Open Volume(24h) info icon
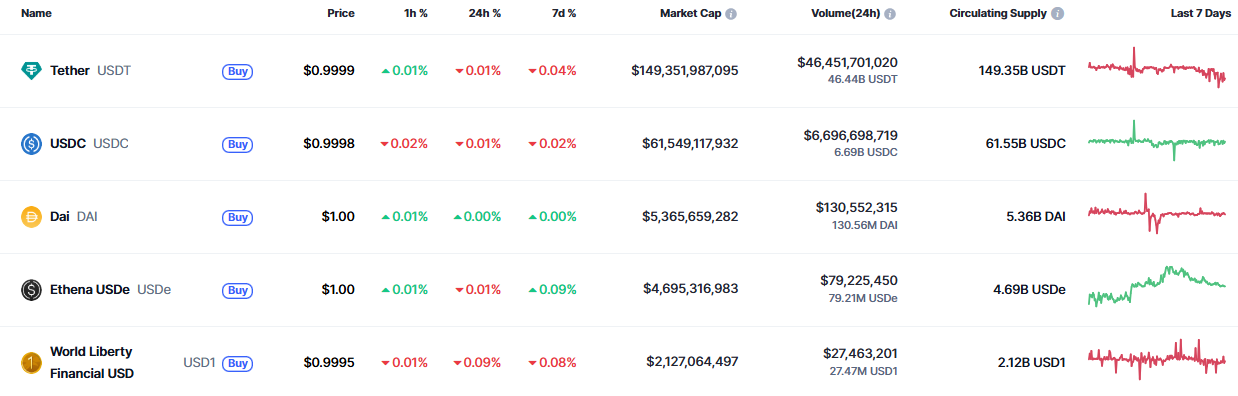The height and width of the screenshot is (396, 1238). tap(890, 14)
